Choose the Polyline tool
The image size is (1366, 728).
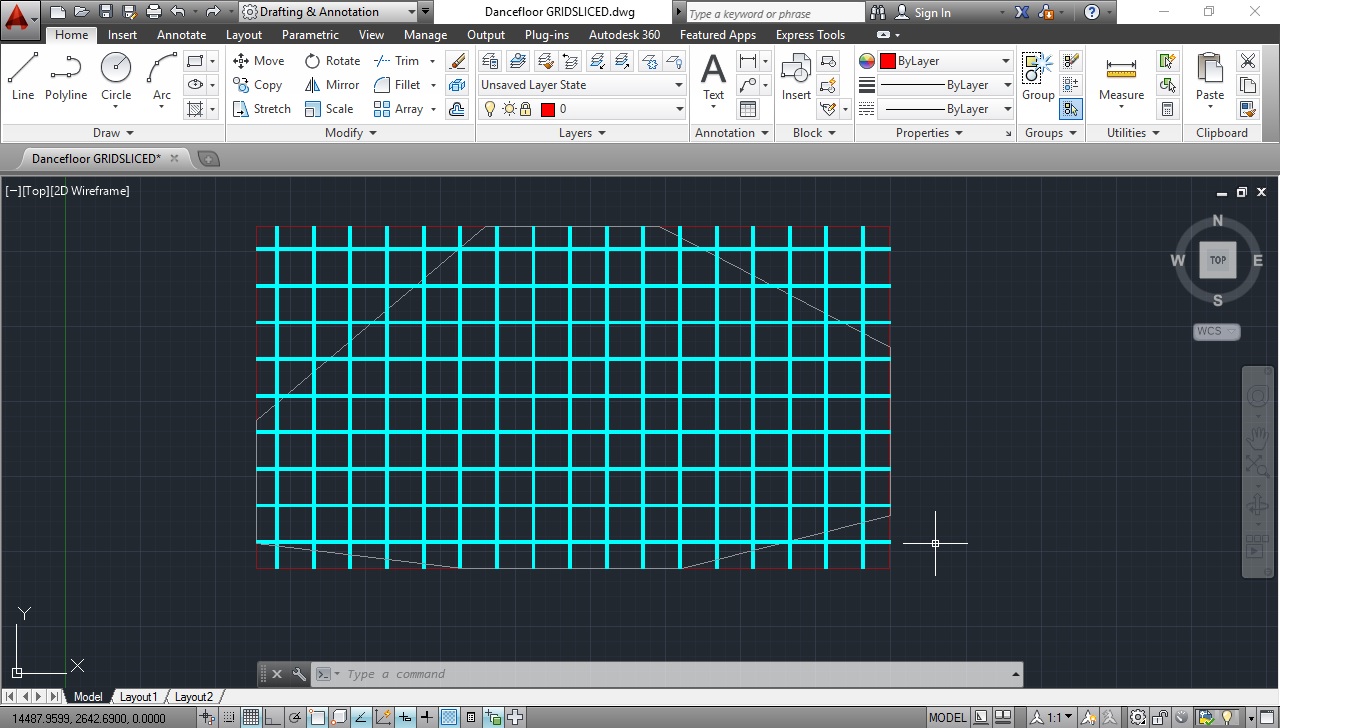click(65, 76)
